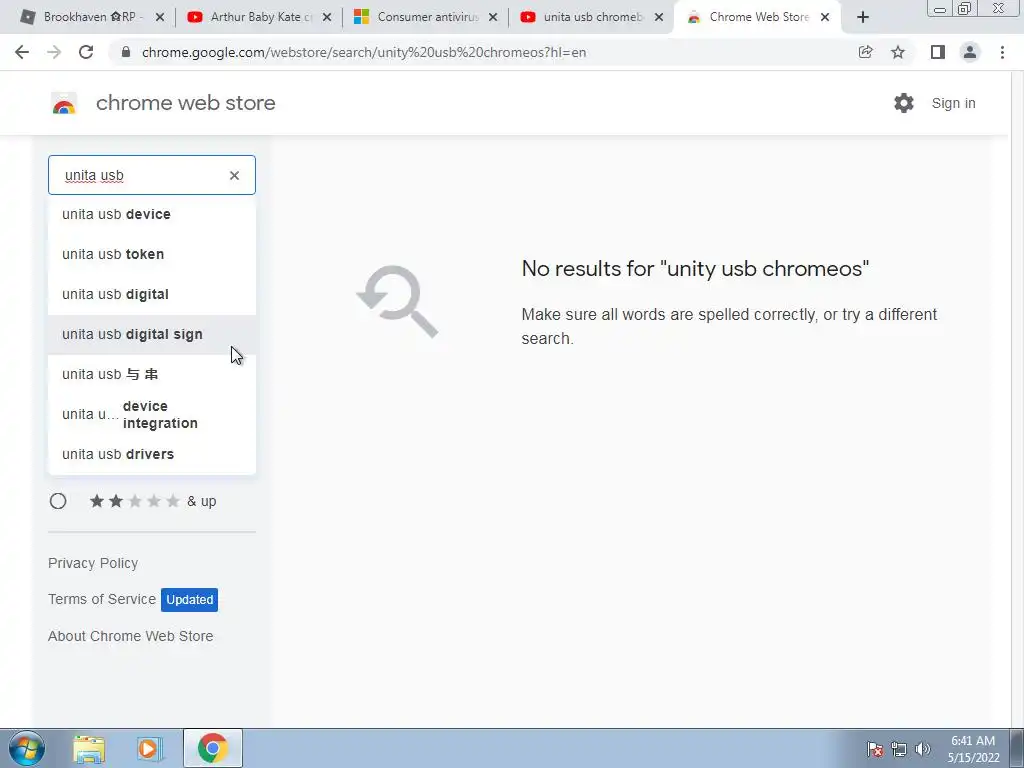Close the Arthur Baby Kate tab
The width and height of the screenshot is (1024, 768).
[327, 17]
